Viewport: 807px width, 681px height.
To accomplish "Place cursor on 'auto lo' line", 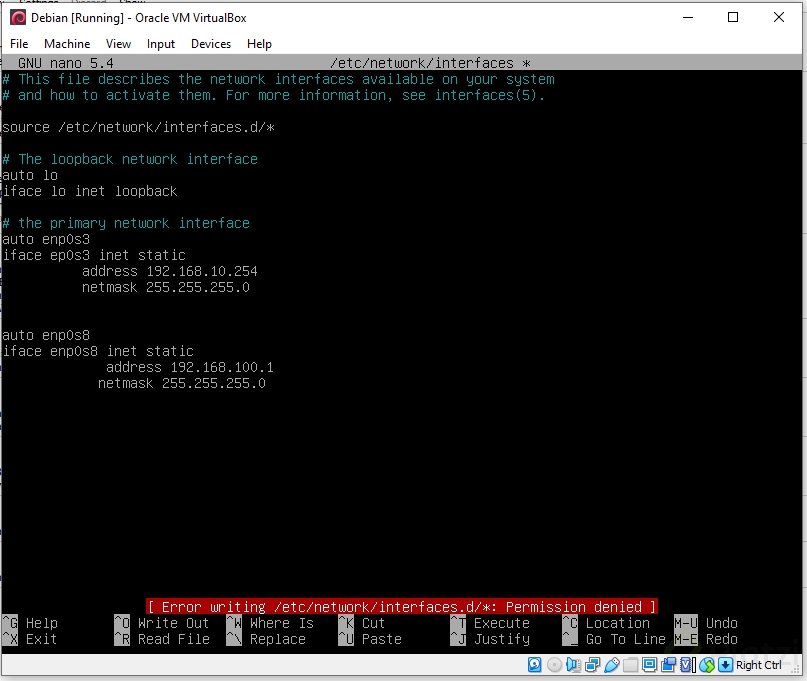I will [x=30, y=175].
